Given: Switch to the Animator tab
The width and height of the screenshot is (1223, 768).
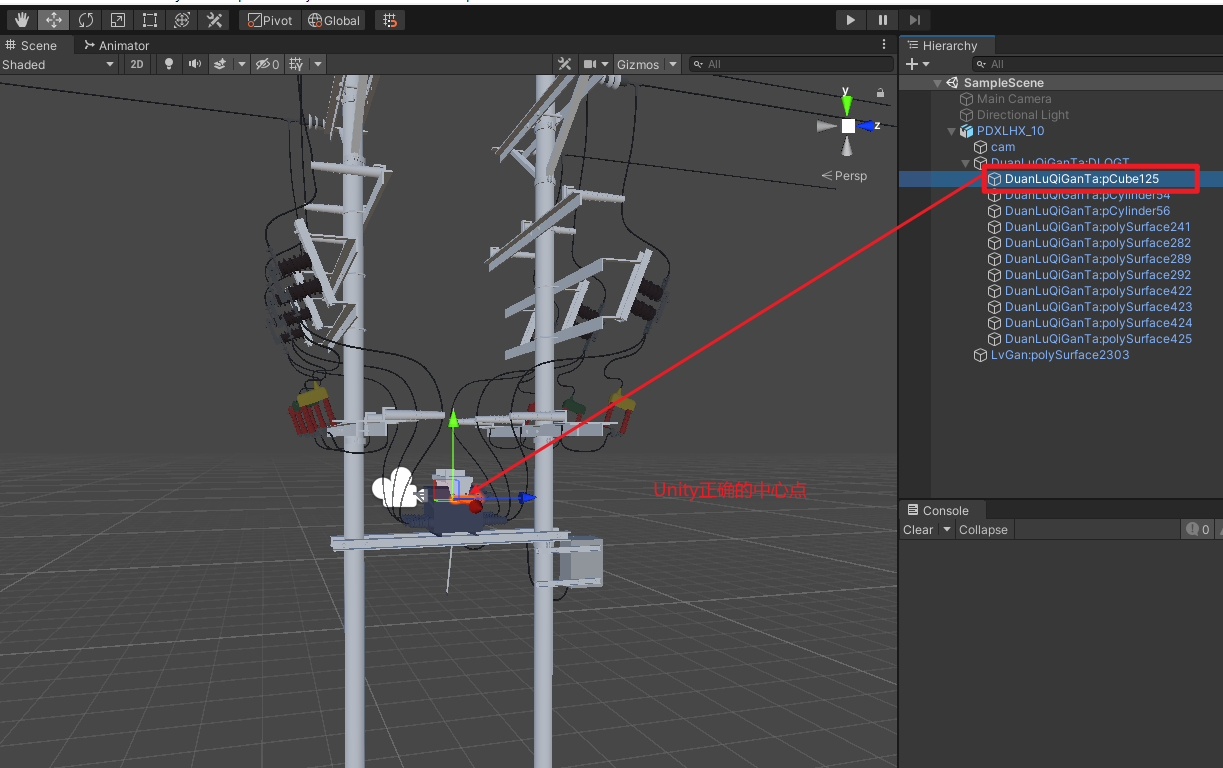Looking at the screenshot, I should click(x=117, y=45).
